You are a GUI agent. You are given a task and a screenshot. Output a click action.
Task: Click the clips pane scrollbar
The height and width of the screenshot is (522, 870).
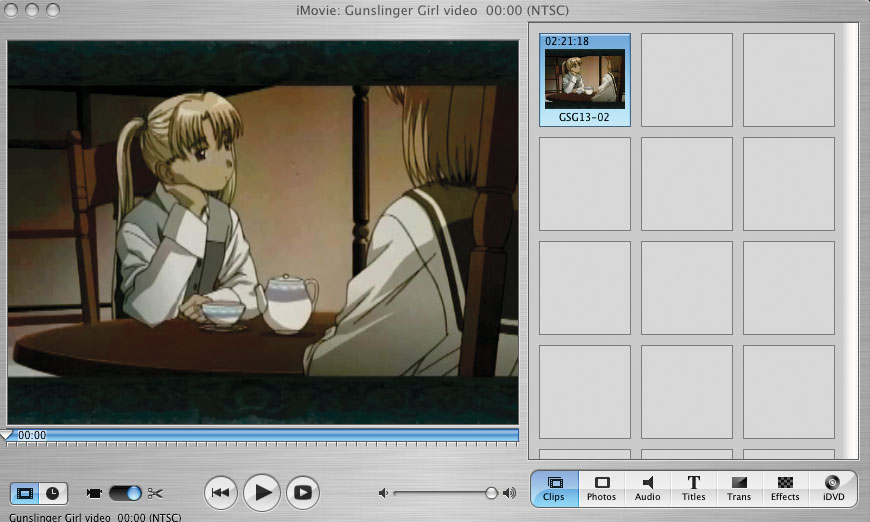pyautogui.click(x=849, y=241)
